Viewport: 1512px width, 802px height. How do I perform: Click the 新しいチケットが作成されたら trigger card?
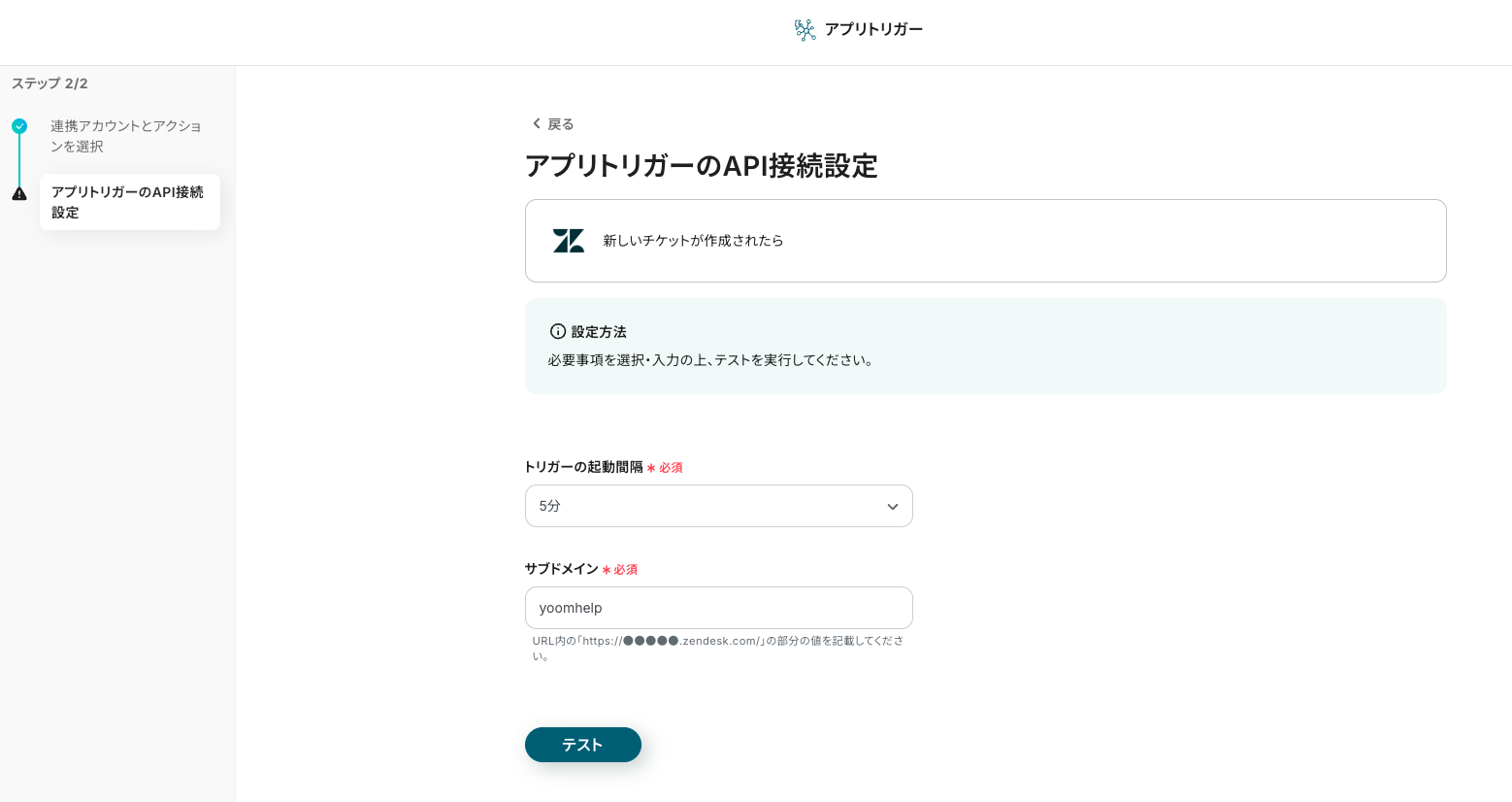(x=985, y=241)
